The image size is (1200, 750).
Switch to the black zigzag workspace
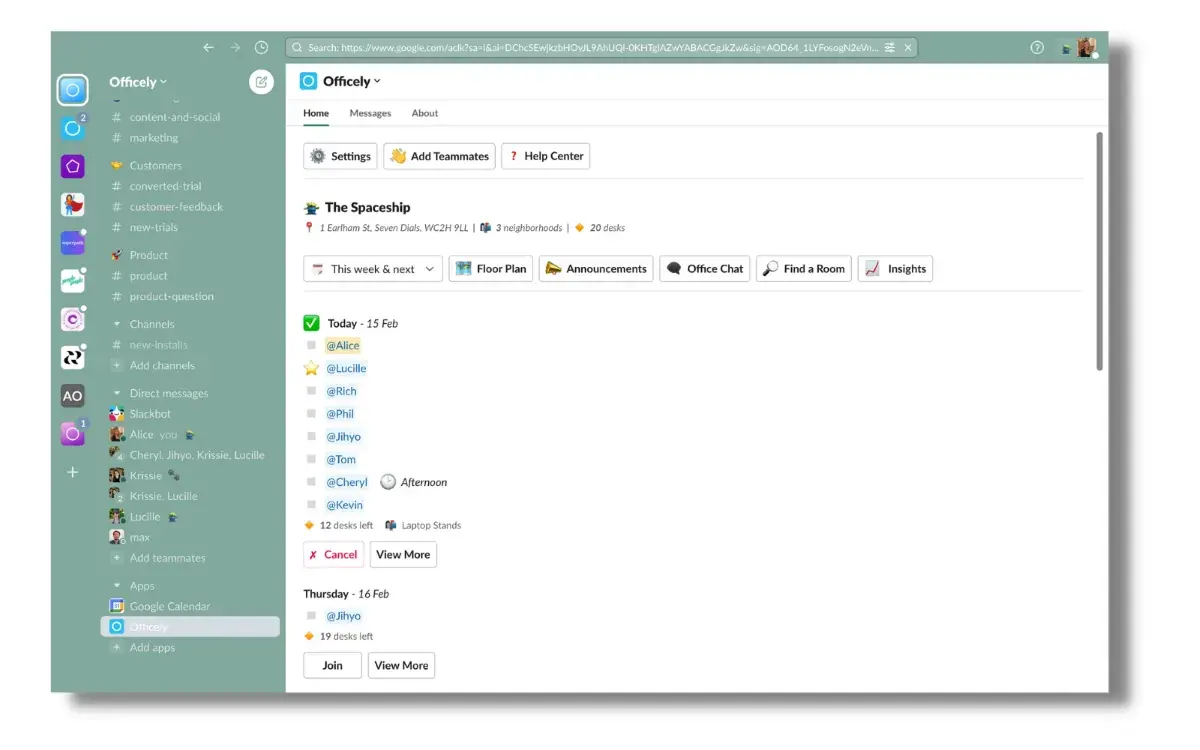point(72,357)
